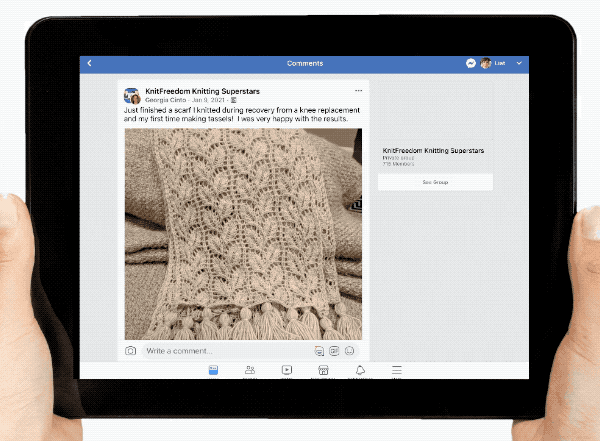600x441 pixels.
Task: Attach a photo with the camera icon
Action: (130, 351)
